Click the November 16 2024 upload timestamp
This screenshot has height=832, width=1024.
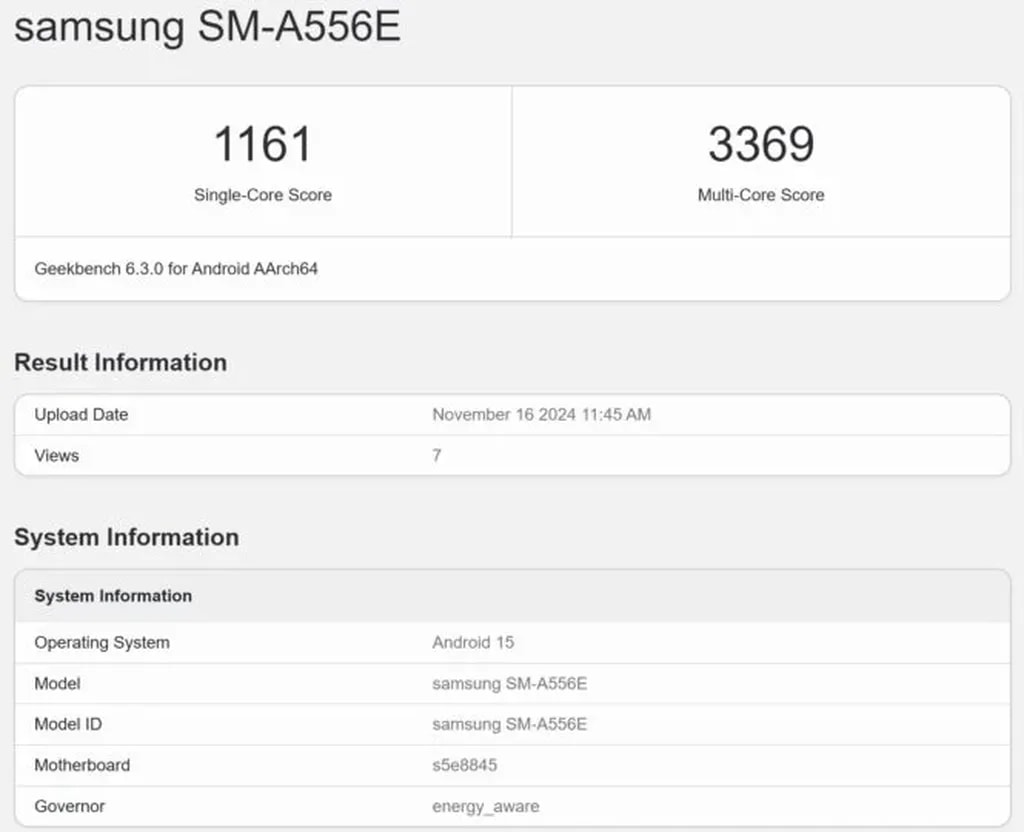point(541,414)
